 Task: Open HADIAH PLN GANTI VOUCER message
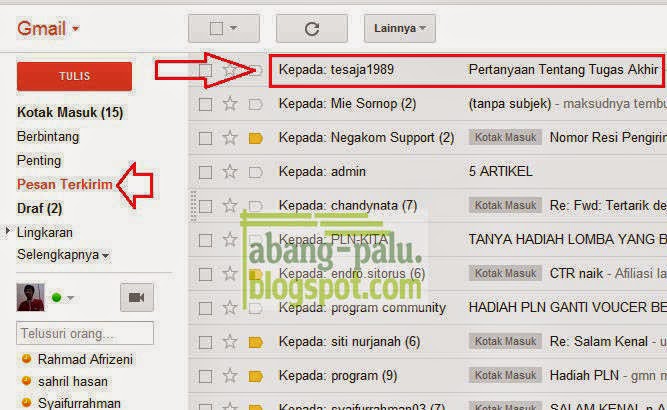pos(567,308)
